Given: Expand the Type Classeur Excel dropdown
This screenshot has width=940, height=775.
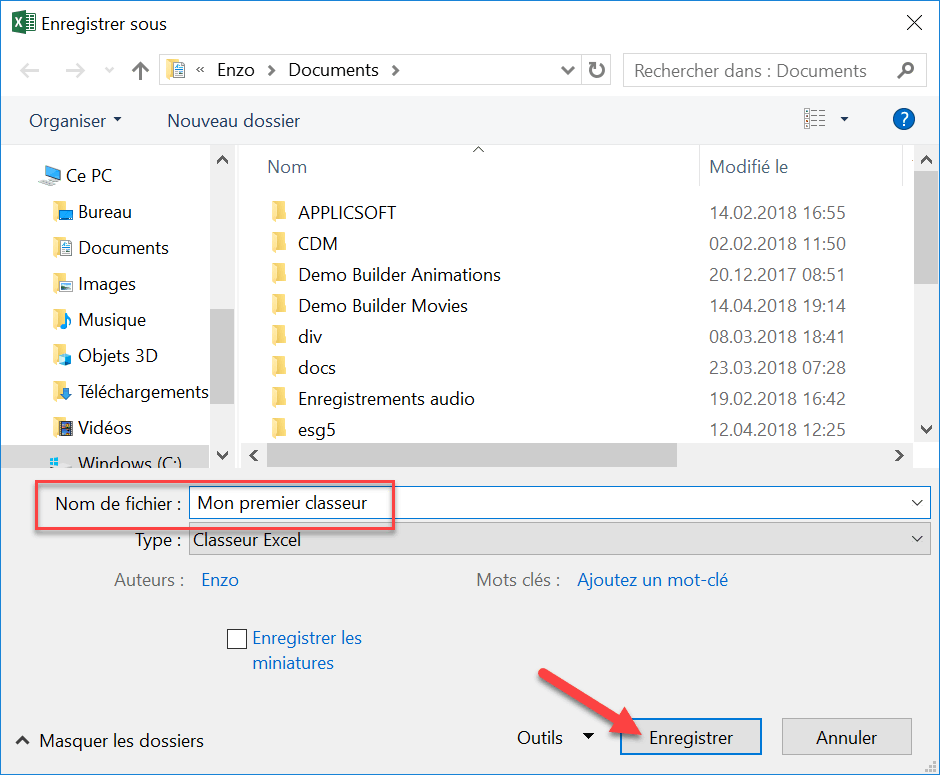Looking at the screenshot, I should 917,540.
